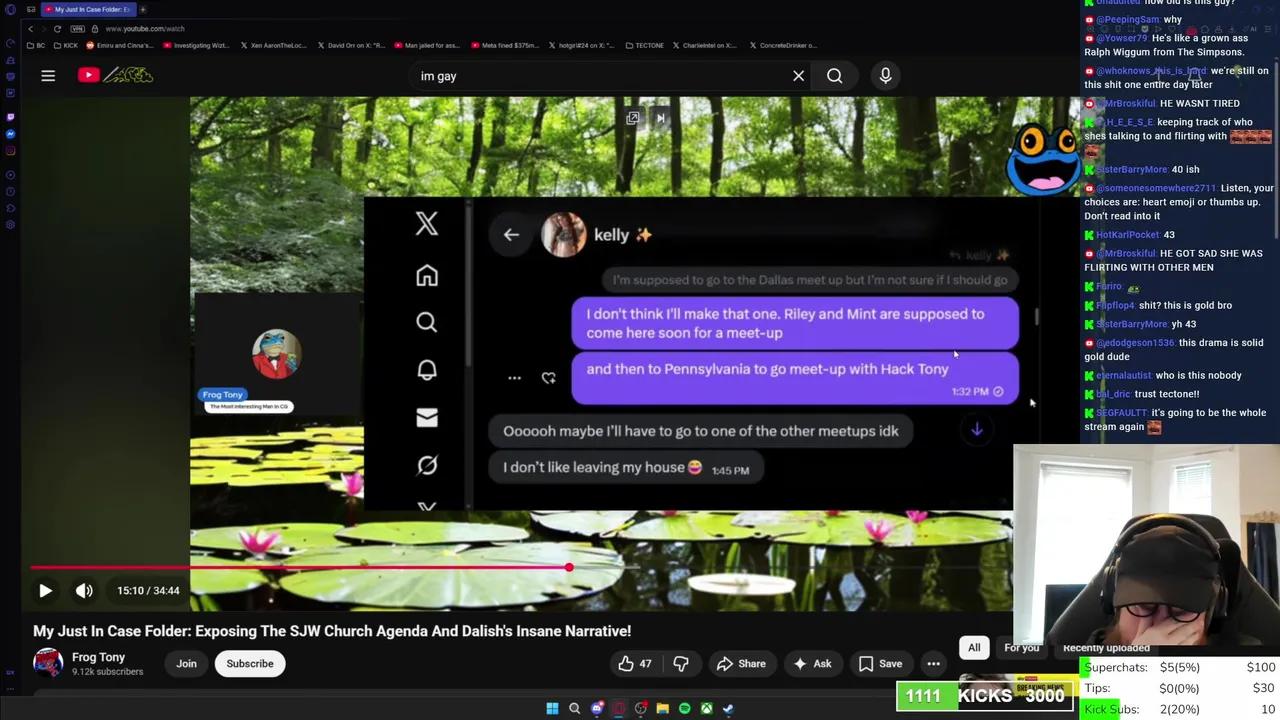The width and height of the screenshot is (1280, 720).
Task: Open OBS Studio from the taskbar
Action: pyautogui.click(x=641, y=709)
